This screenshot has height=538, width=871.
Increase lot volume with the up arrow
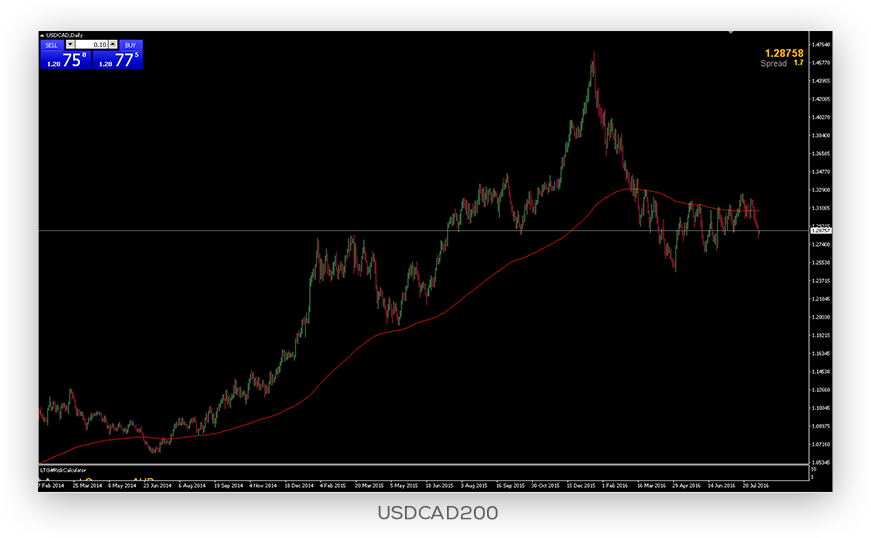(114, 45)
